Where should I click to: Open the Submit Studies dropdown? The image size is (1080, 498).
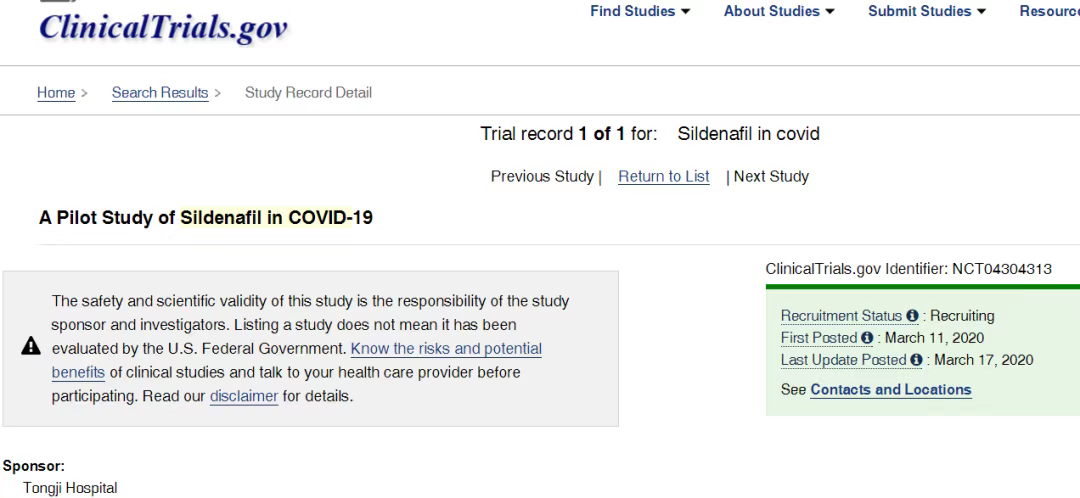click(926, 11)
